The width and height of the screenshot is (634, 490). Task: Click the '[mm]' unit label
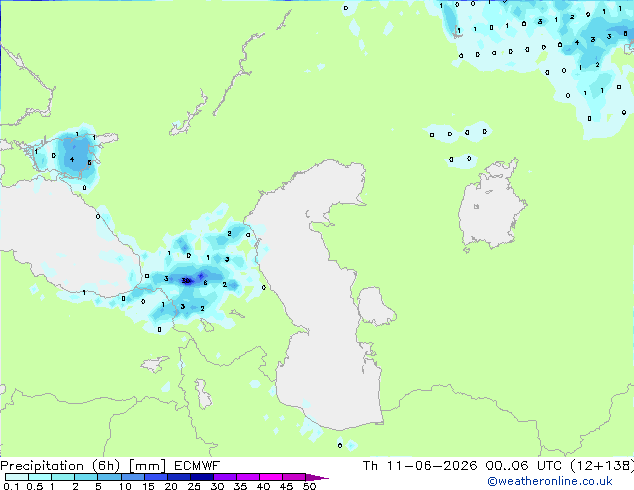coord(147,466)
